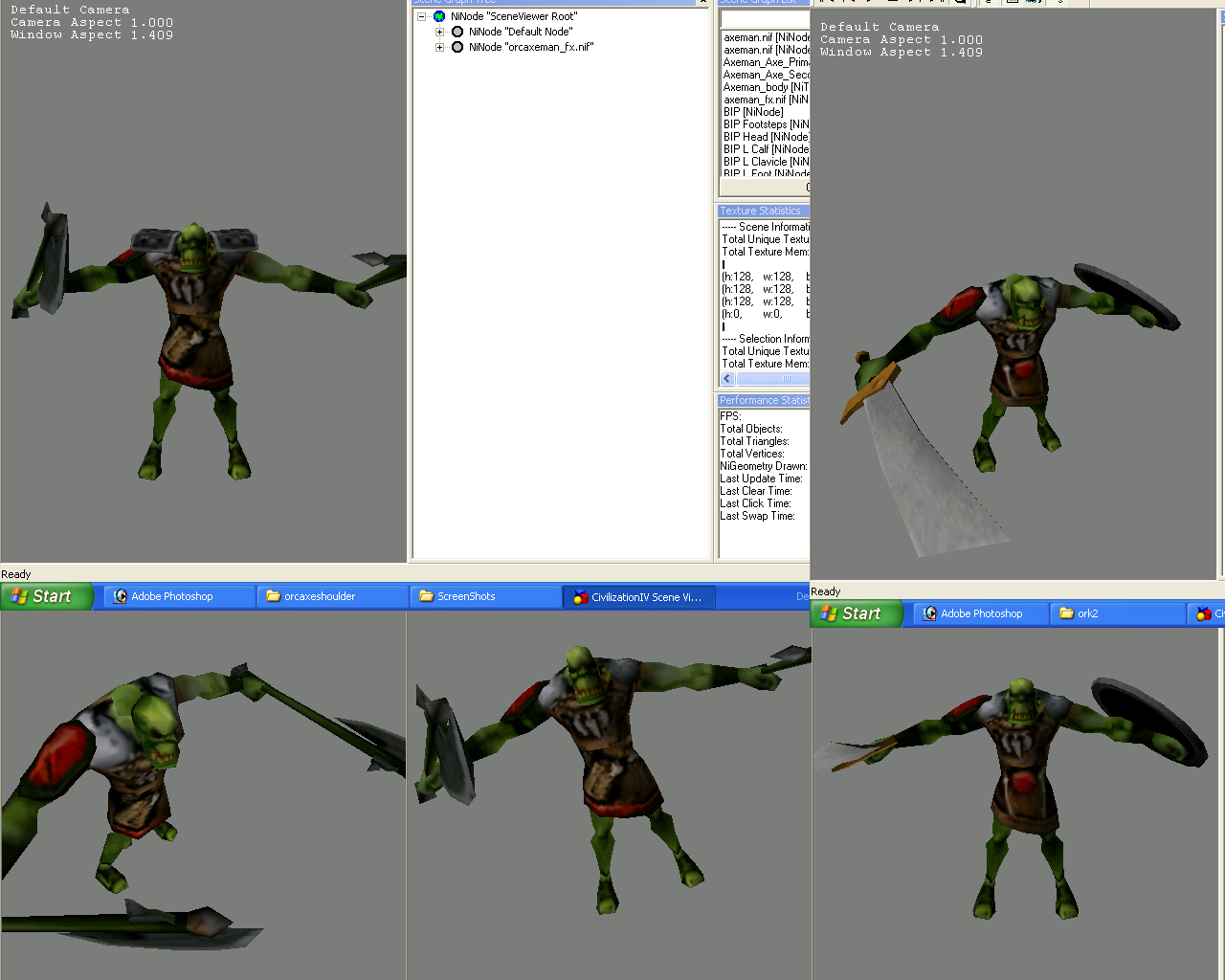This screenshot has height=980, width=1225.
Task: Collapse the SceneViewer Root tree node
Action: [421, 16]
